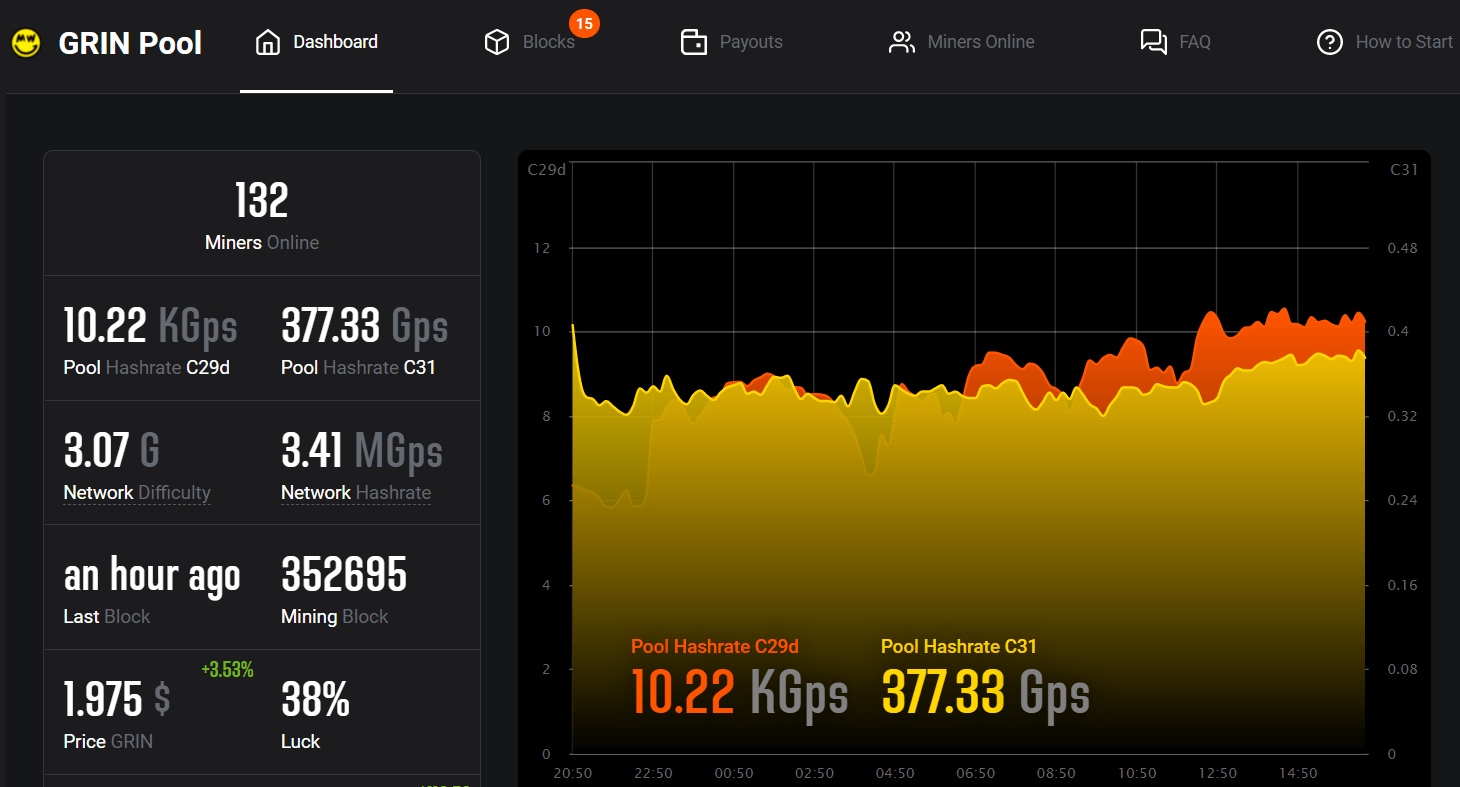Click Pool Hashrate C31 chart legend

coord(958,647)
